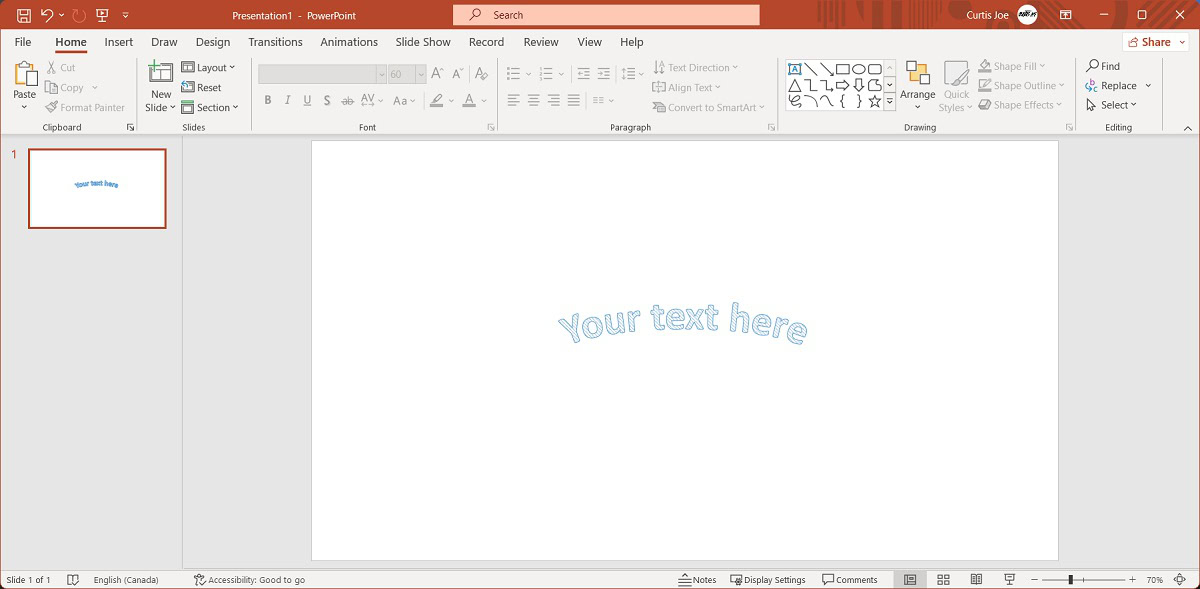Switch to Slide Sorter view icon
The image size is (1200, 589).
(943, 580)
